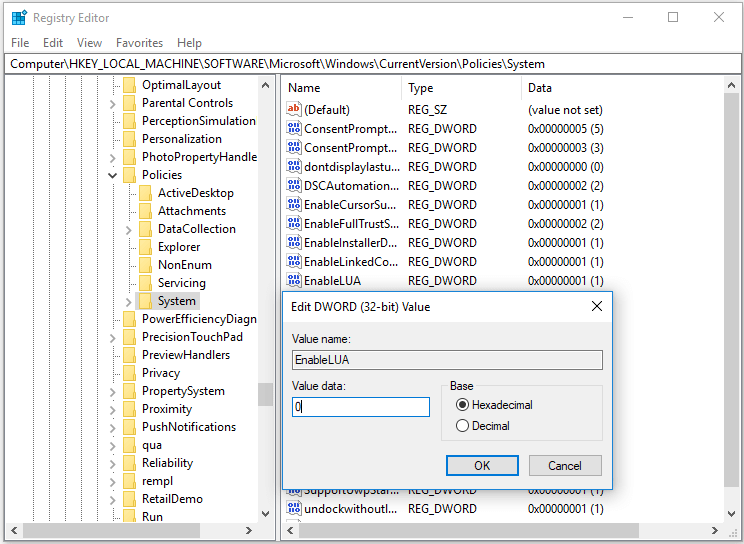
Task: Click the DataCollection folder icon
Action: click(145, 229)
